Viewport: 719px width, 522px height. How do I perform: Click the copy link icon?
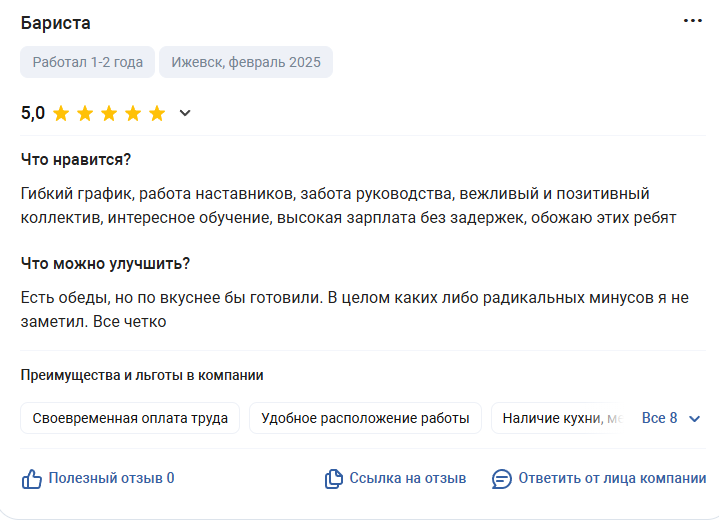pos(334,479)
